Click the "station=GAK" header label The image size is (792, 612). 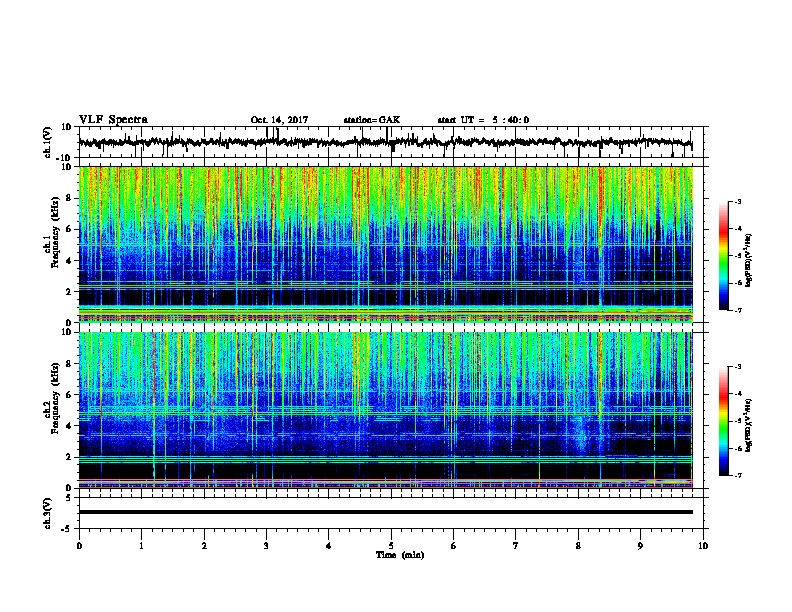click(x=372, y=120)
